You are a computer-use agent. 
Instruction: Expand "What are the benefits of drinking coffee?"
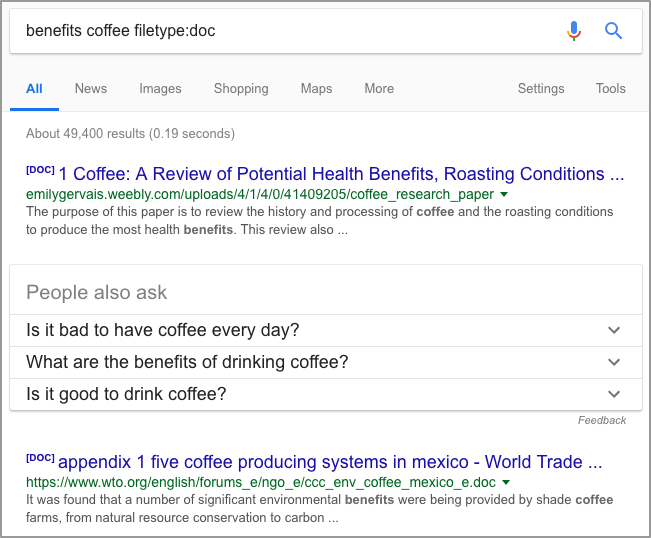pos(326,362)
